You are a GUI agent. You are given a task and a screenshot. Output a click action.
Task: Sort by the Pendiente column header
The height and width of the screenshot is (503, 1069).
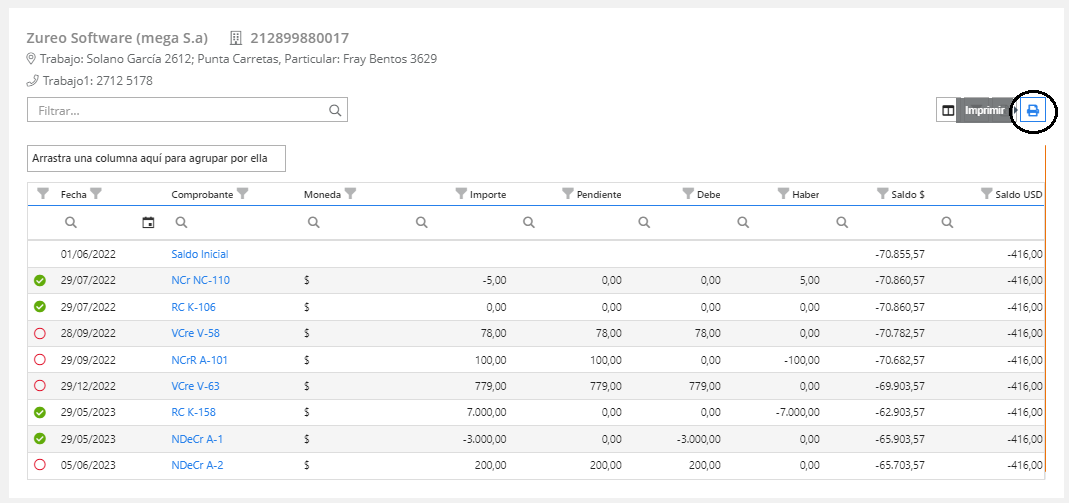tap(599, 194)
